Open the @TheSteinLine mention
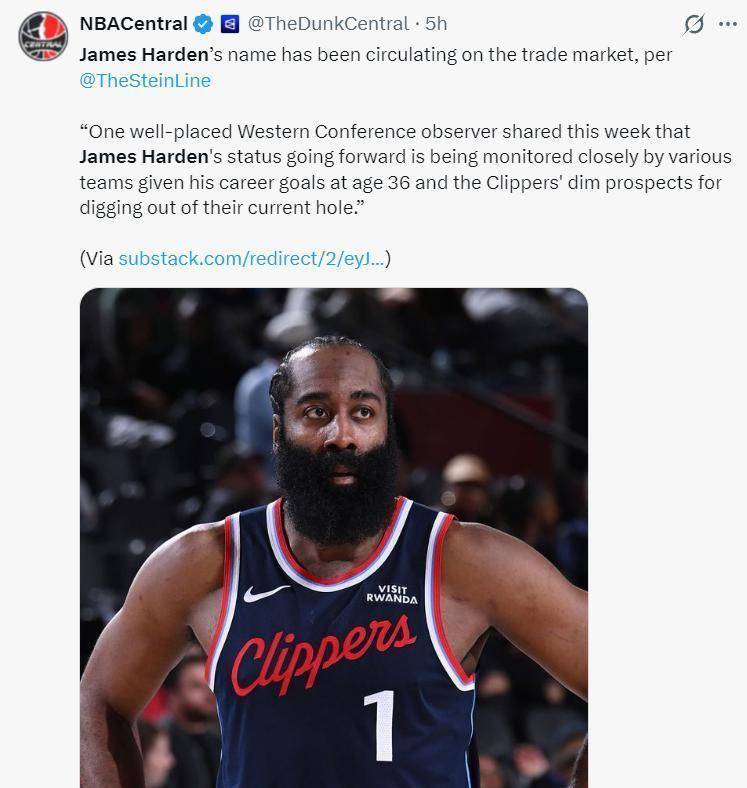The height and width of the screenshot is (788, 747). pyautogui.click(x=145, y=80)
